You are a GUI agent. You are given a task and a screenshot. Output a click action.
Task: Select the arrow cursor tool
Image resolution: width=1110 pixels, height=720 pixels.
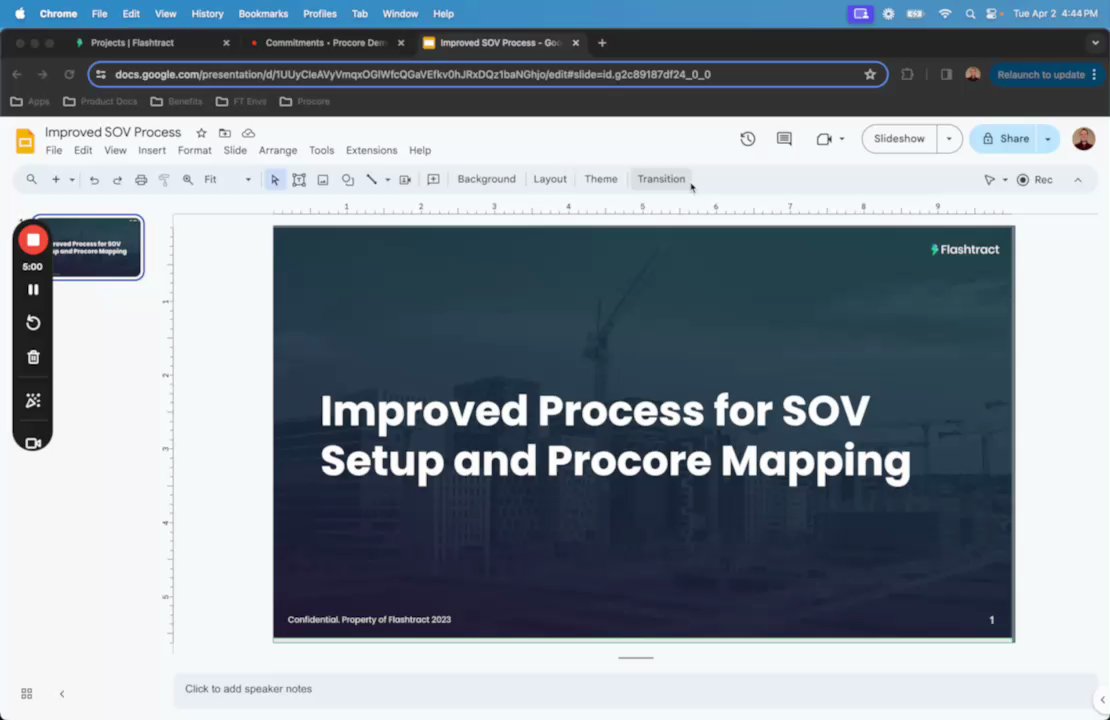(x=275, y=180)
